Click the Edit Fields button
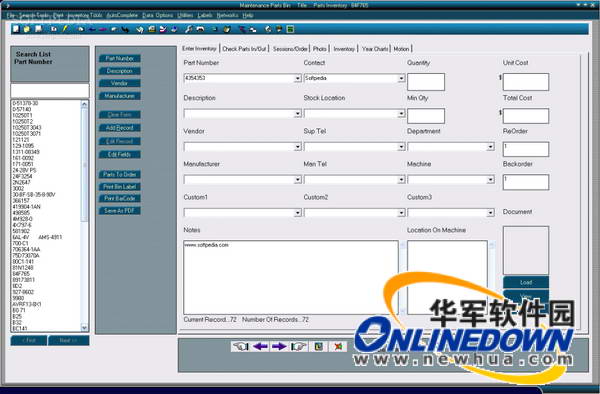The width and height of the screenshot is (600, 394). click(x=119, y=154)
